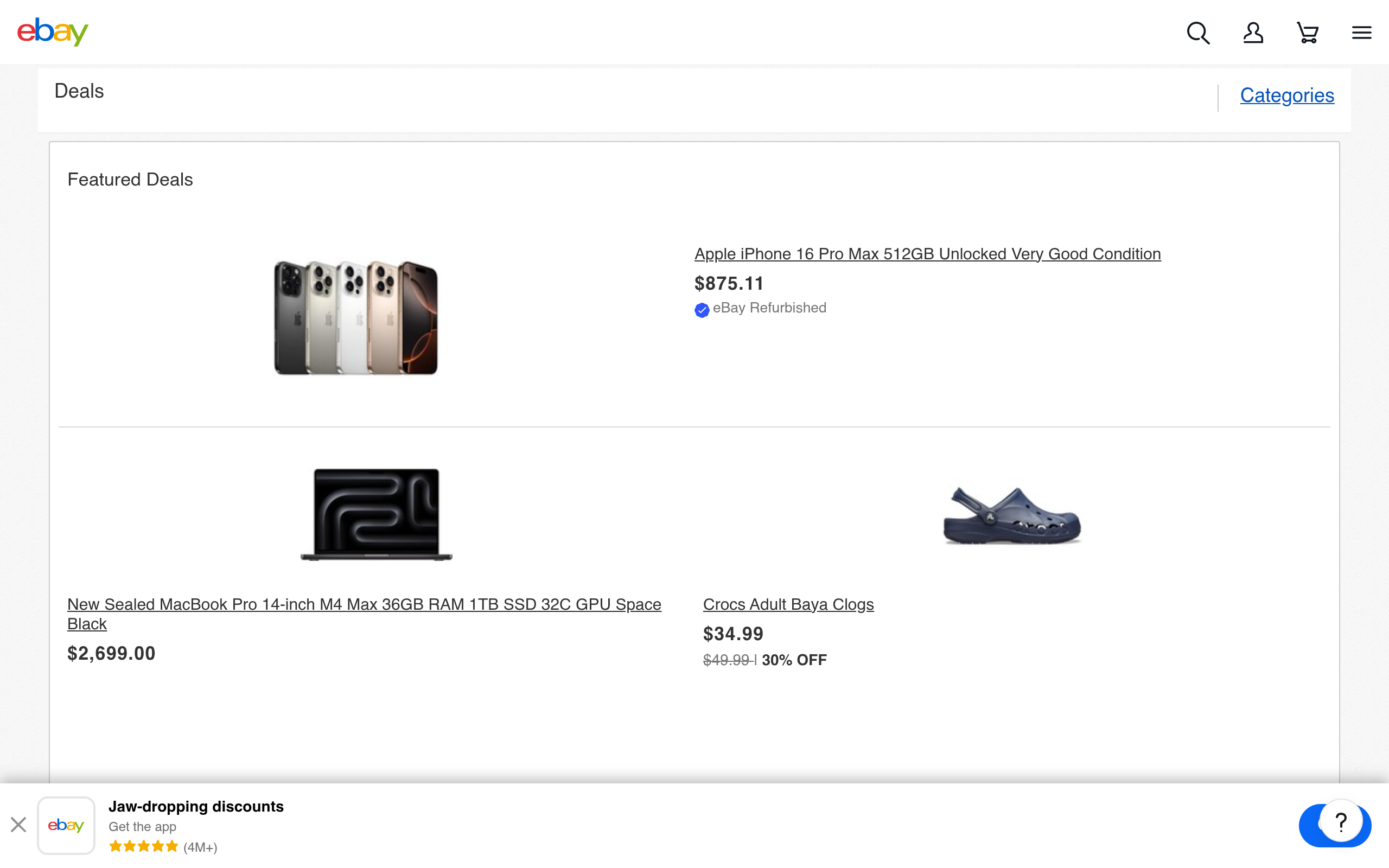Open the help question mark button
Screen dimensions: 1389x868
point(1341,821)
